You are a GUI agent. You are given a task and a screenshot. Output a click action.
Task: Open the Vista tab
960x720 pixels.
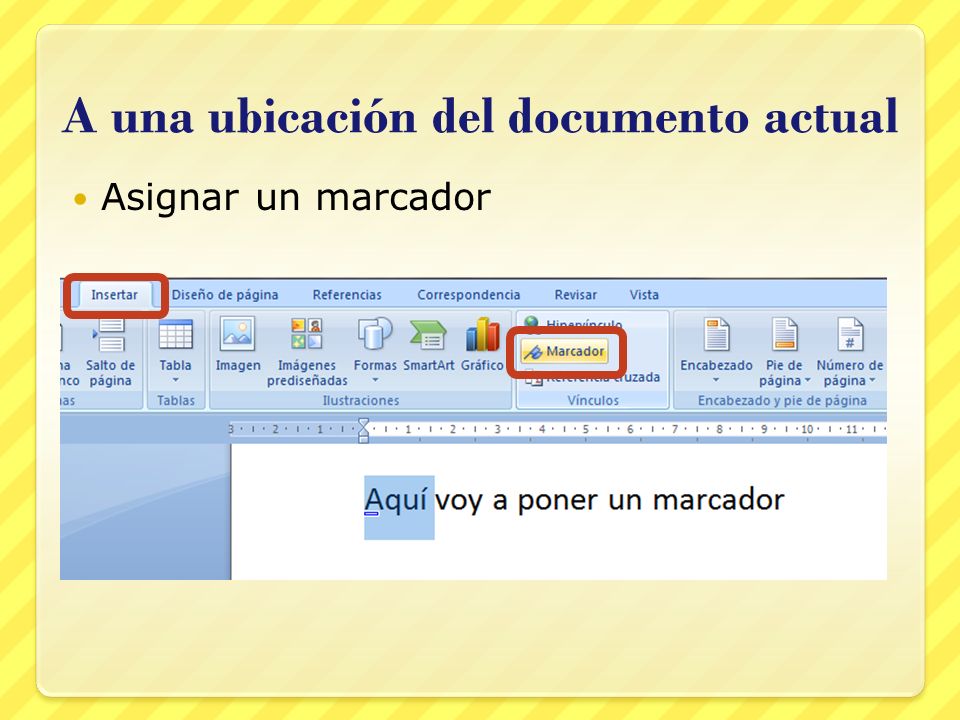(x=644, y=294)
